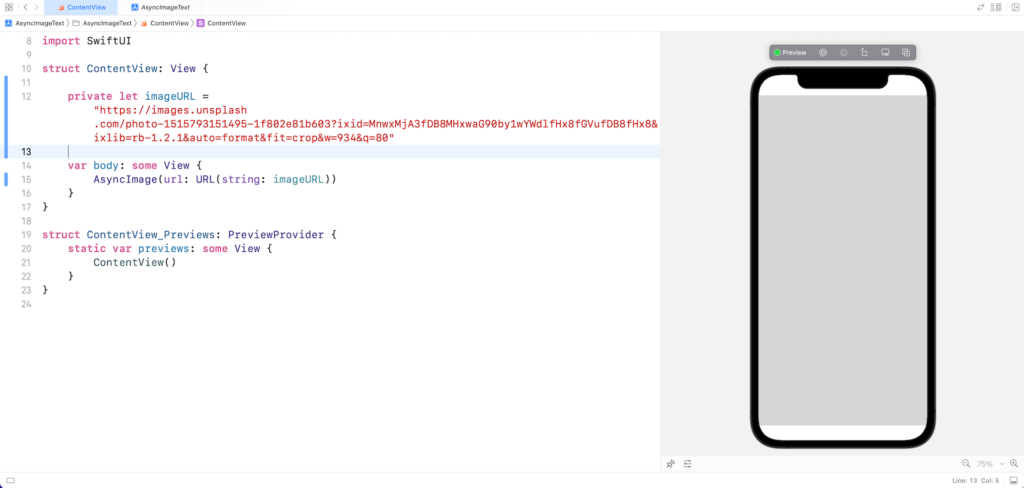This screenshot has width=1024, height=488.
Task: Click the 'import SwiftUI' code line
Action: (87, 41)
